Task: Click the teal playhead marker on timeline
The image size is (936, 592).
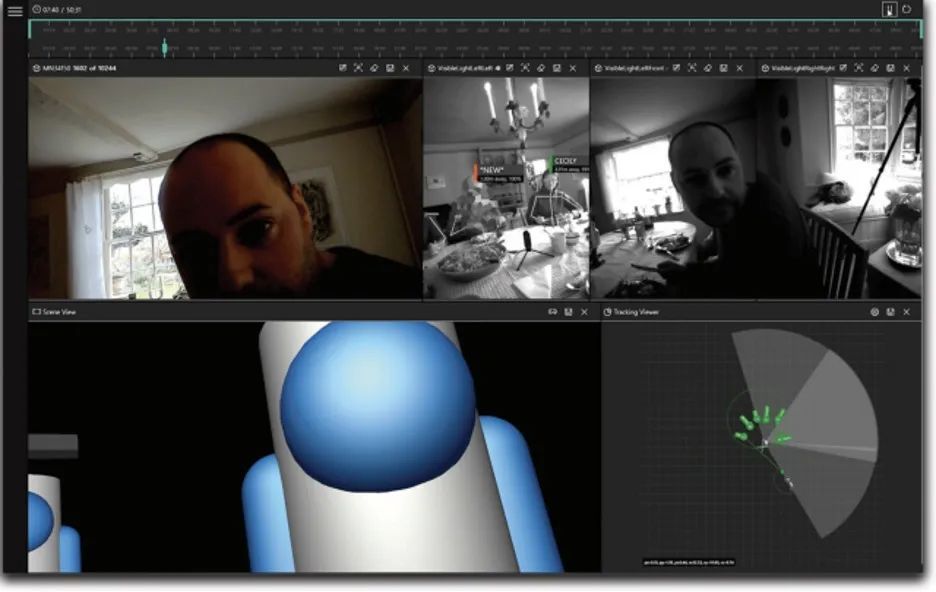Action: (165, 47)
